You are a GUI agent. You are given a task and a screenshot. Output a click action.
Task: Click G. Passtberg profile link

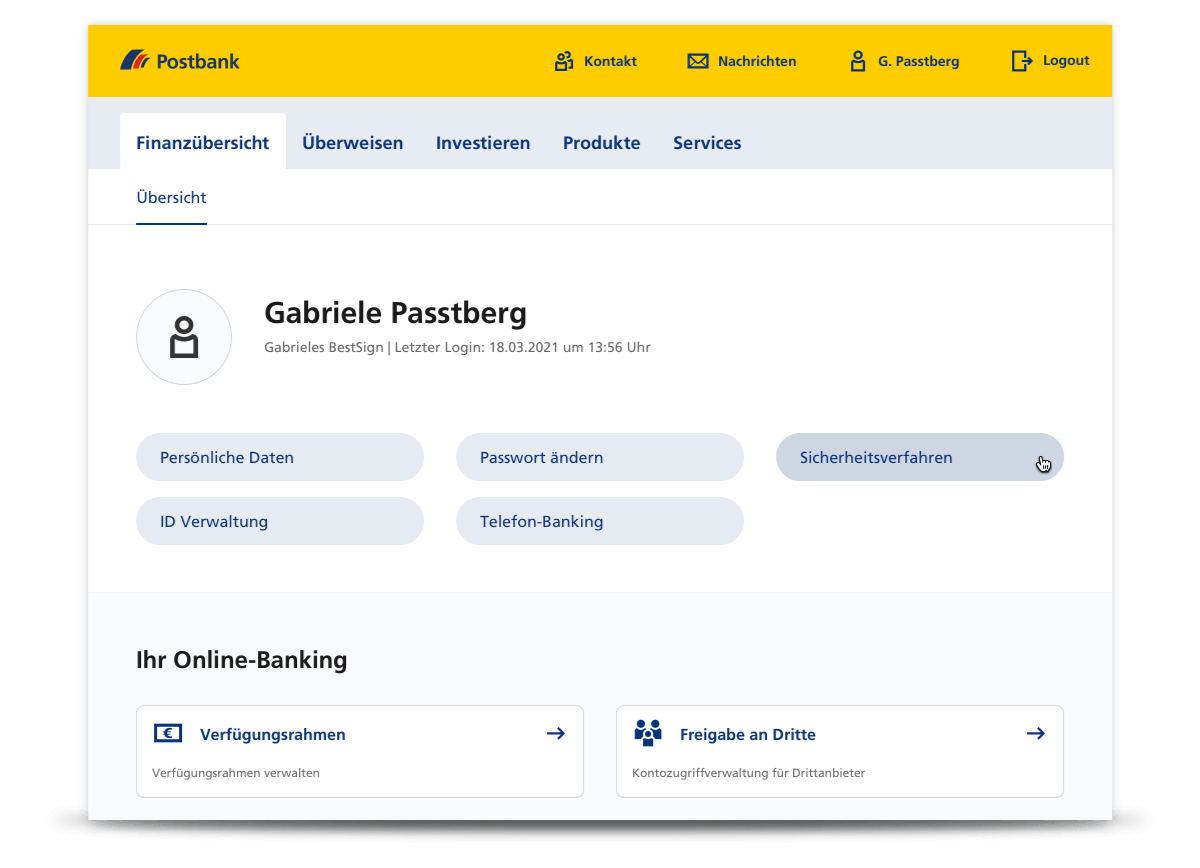pyautogui.click(x=919, y=61)
